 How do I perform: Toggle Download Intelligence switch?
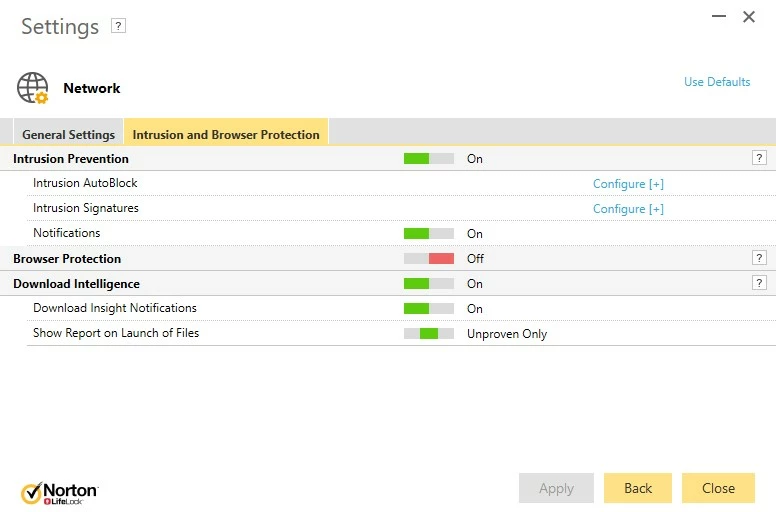[x=429, y=283]
